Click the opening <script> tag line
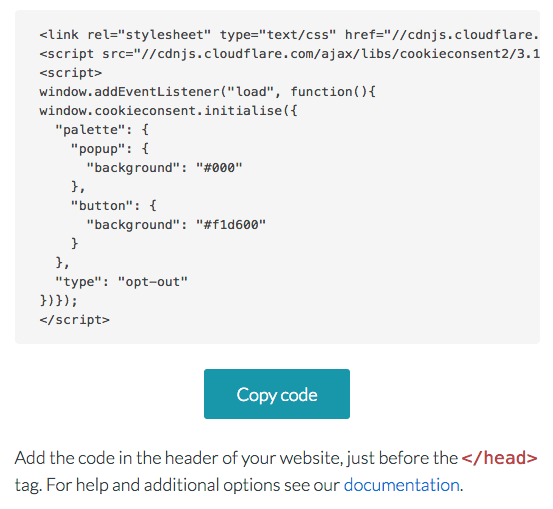Screen dimensions: 553x509 [71, 73]
